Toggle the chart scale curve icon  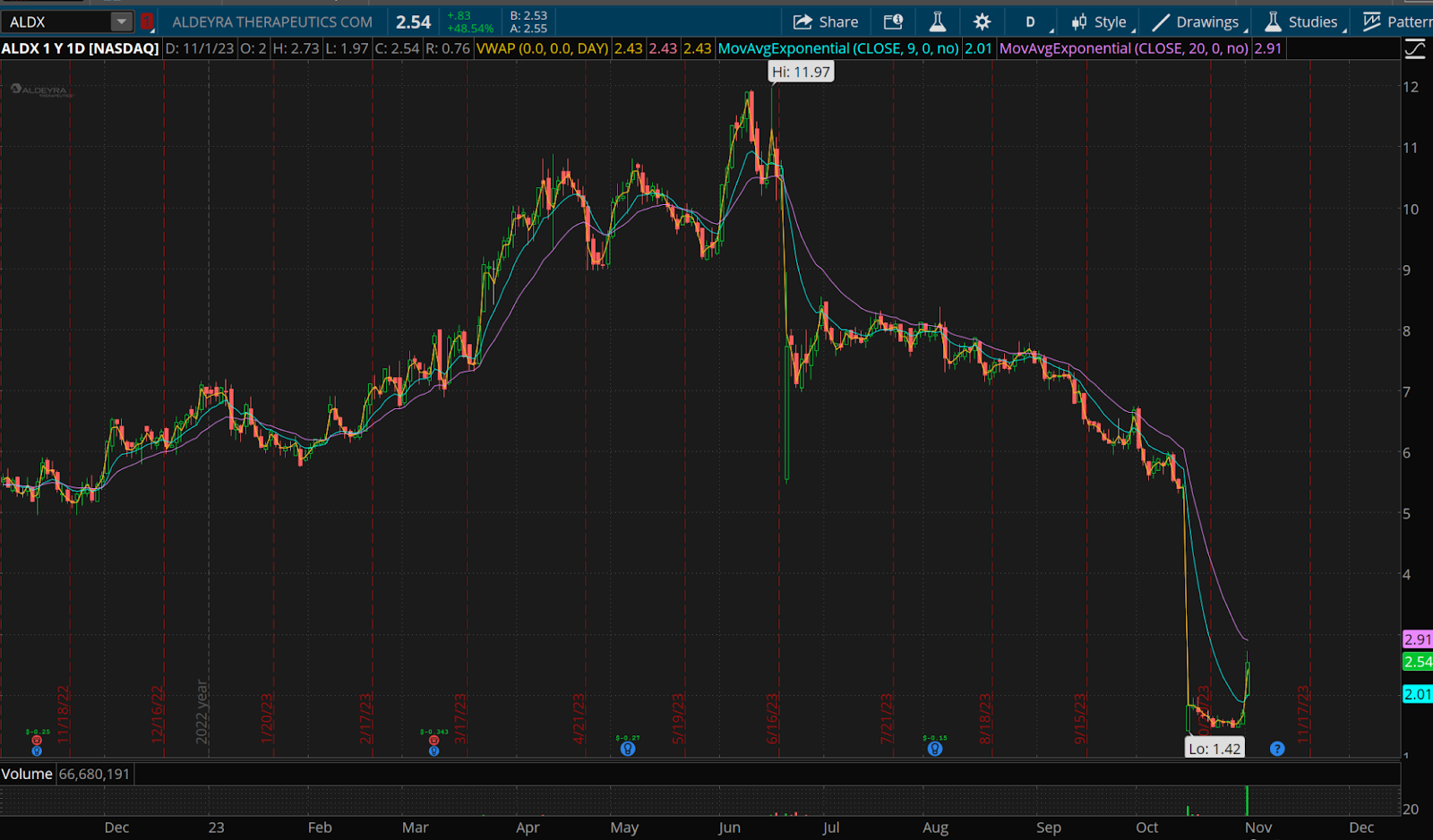pyautogui.click(x=1415, y=49)
